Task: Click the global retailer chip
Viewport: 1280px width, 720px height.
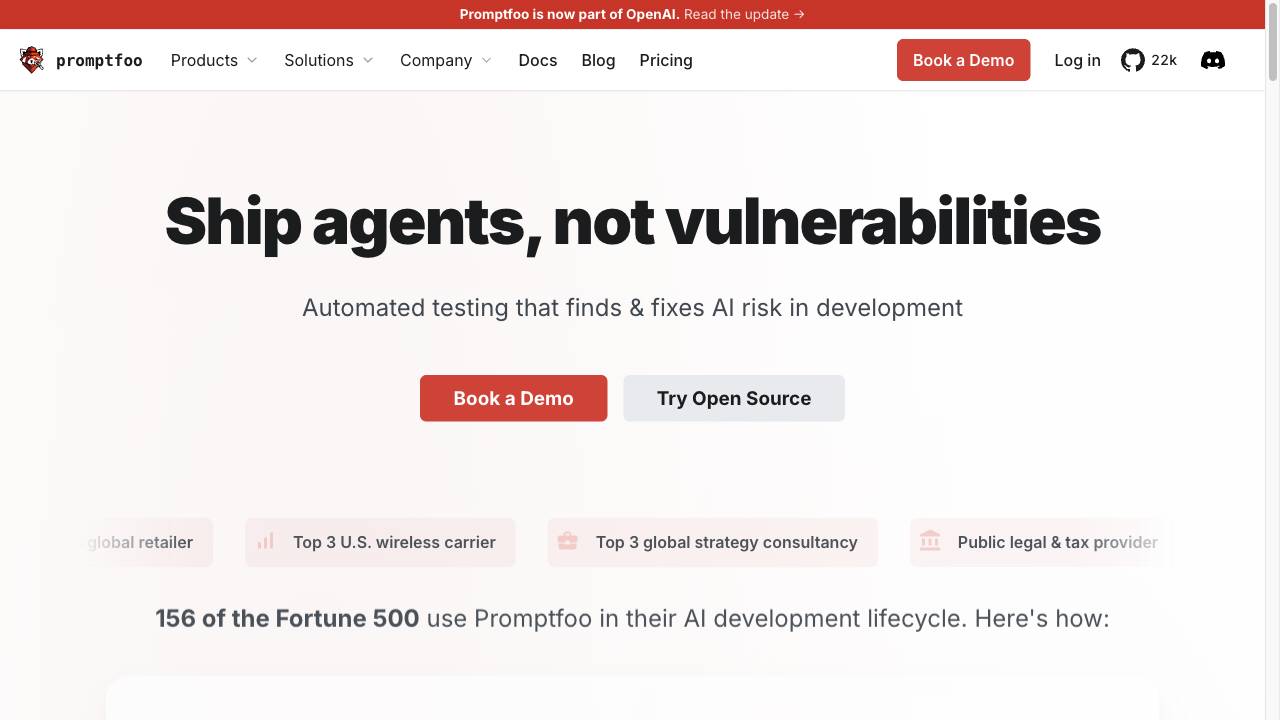Action: tap(148, 542)
